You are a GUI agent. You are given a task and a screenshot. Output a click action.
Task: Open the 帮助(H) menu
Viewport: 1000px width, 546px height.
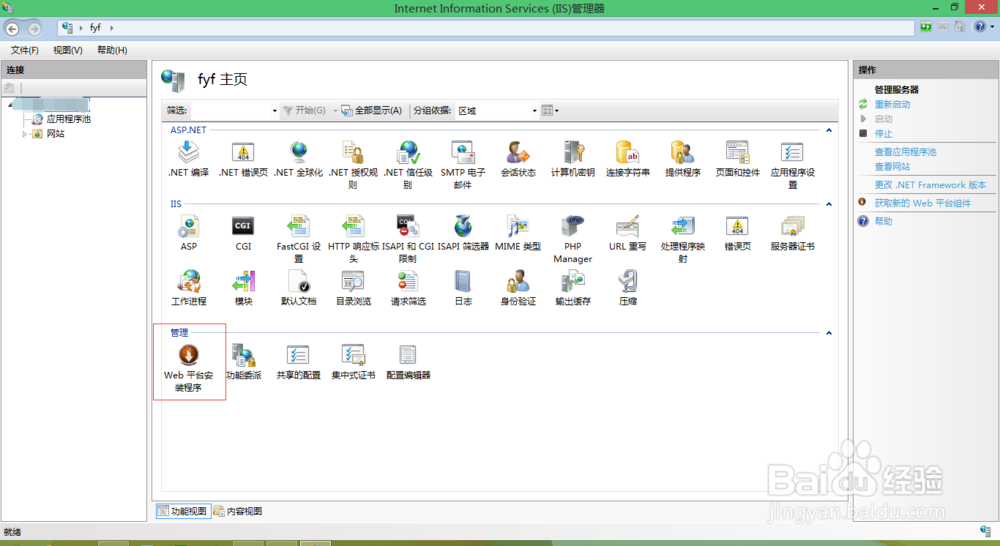point(112,50)
